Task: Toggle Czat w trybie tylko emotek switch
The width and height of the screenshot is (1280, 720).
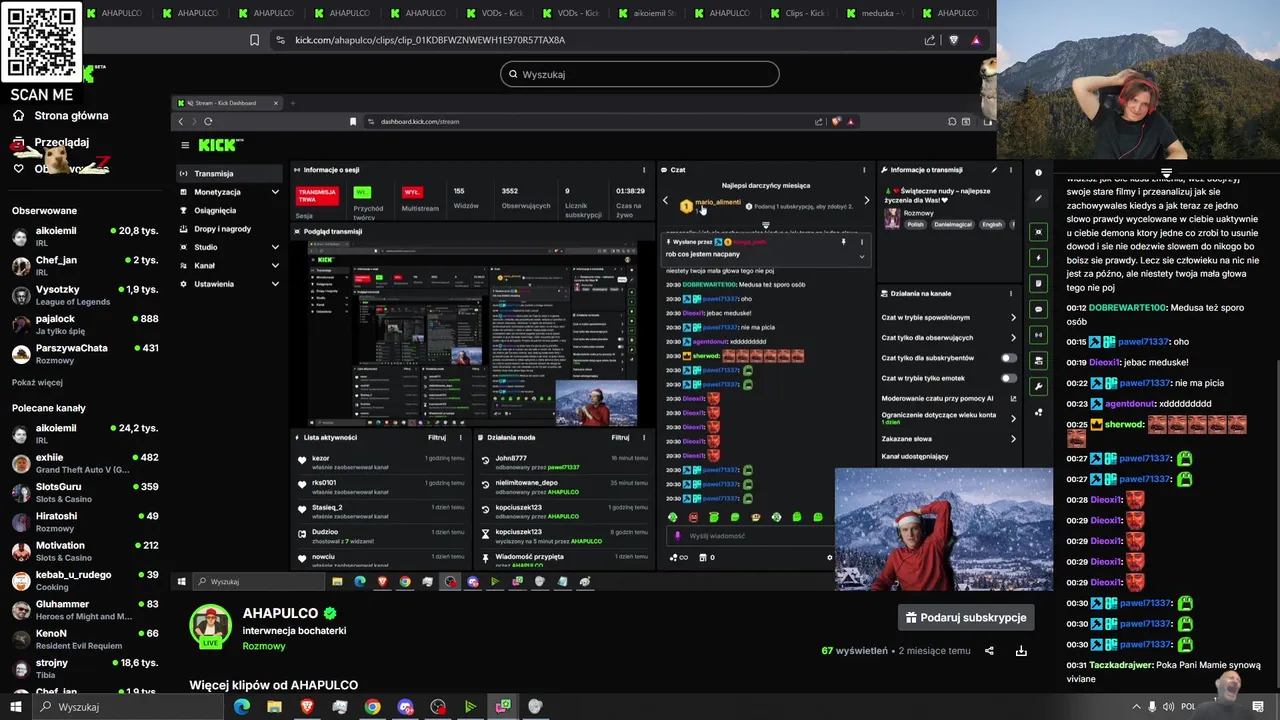Action: 1008,378
